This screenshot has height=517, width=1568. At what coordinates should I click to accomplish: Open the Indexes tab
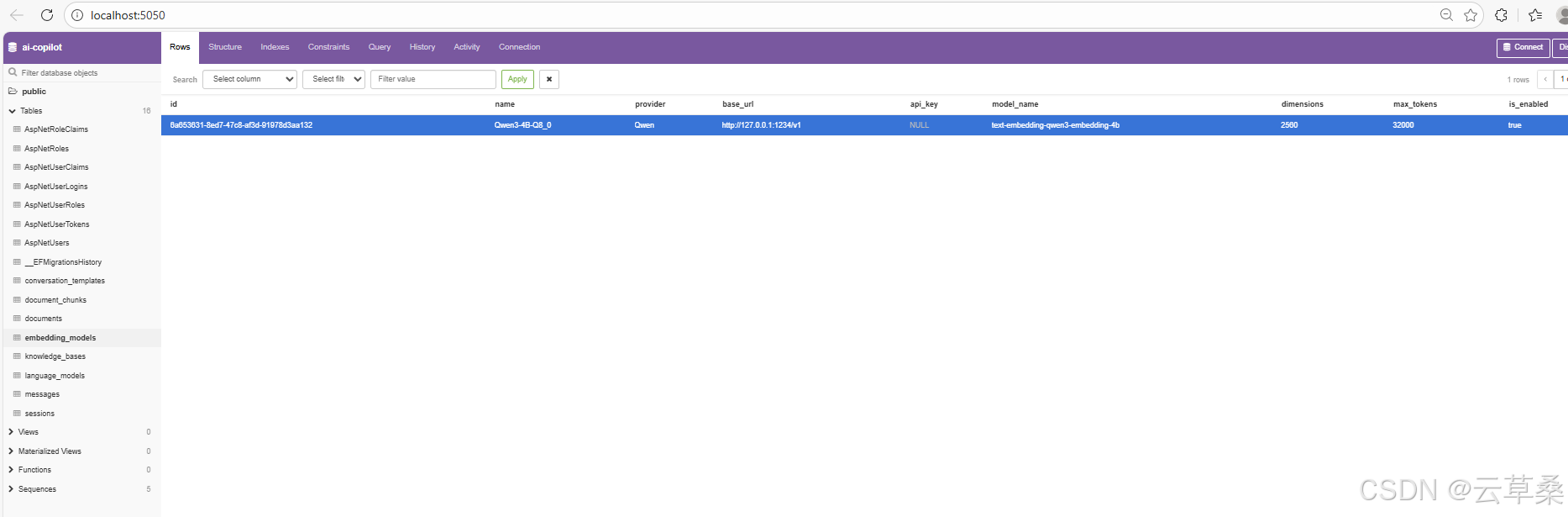point(275,47)
